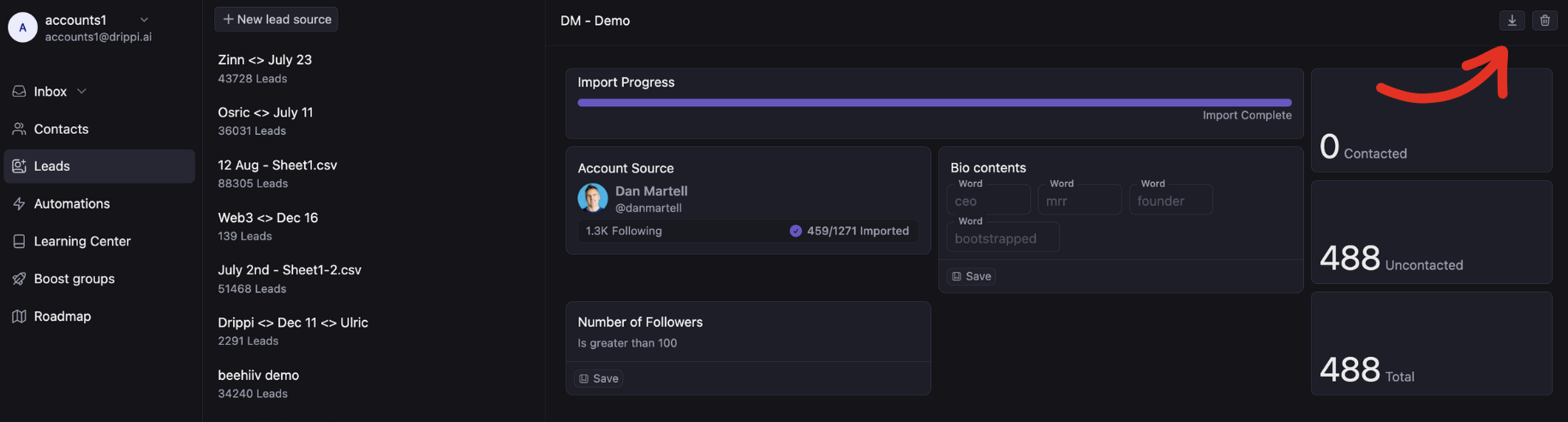Go to the Leads section
1568x422 pixels.
(52, 166)
